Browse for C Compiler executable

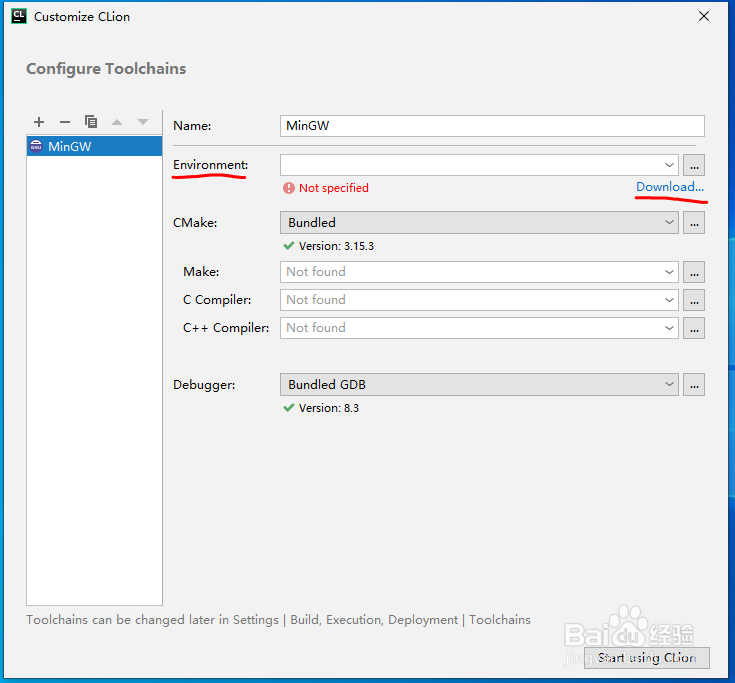click(694, 300)
